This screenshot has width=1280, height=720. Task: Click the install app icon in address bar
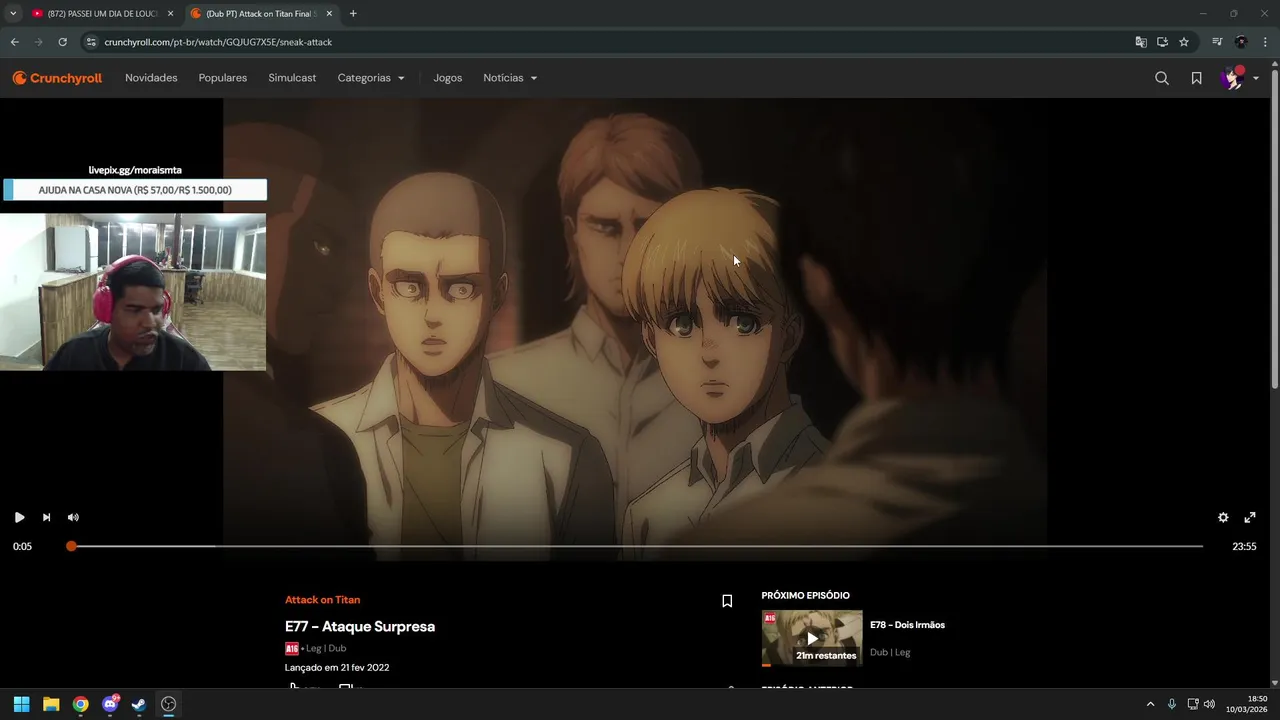coord(1162,42)
